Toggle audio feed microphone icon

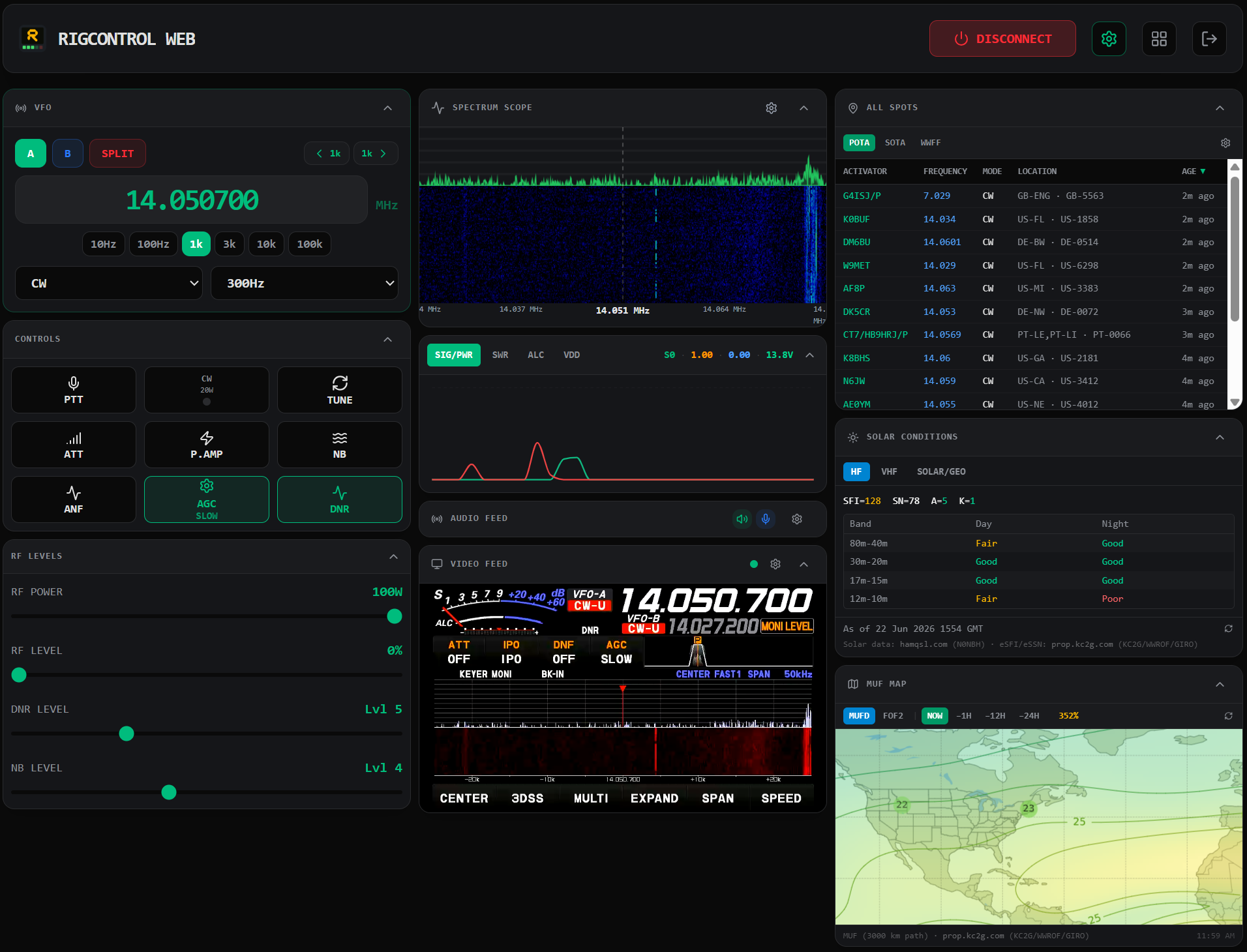point(766,519)
